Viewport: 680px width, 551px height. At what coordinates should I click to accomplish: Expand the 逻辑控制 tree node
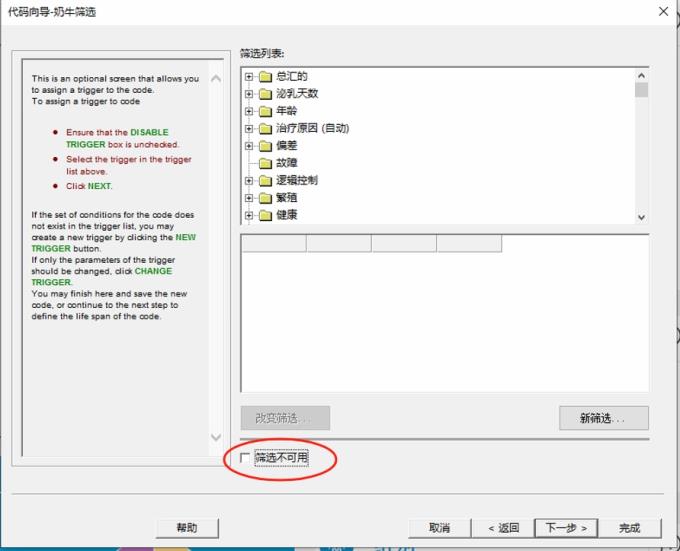(248, 181)
